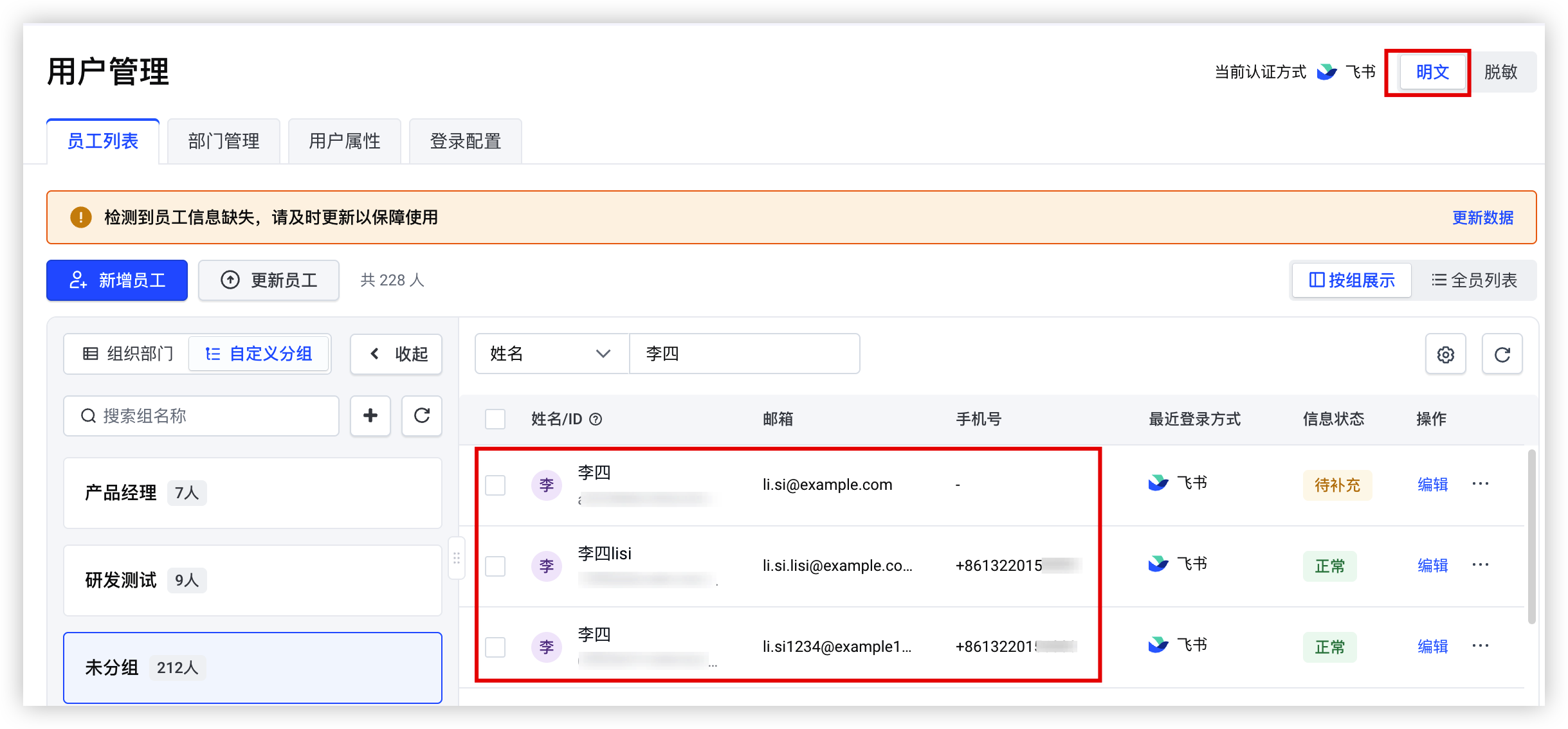Select checkbox for 李四lisi employee

tap(495, 566)
